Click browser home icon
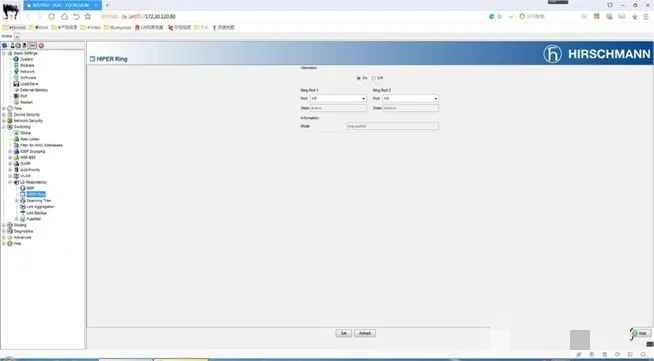The width and height of the screenshot is (654, 361). coord(64,16)
